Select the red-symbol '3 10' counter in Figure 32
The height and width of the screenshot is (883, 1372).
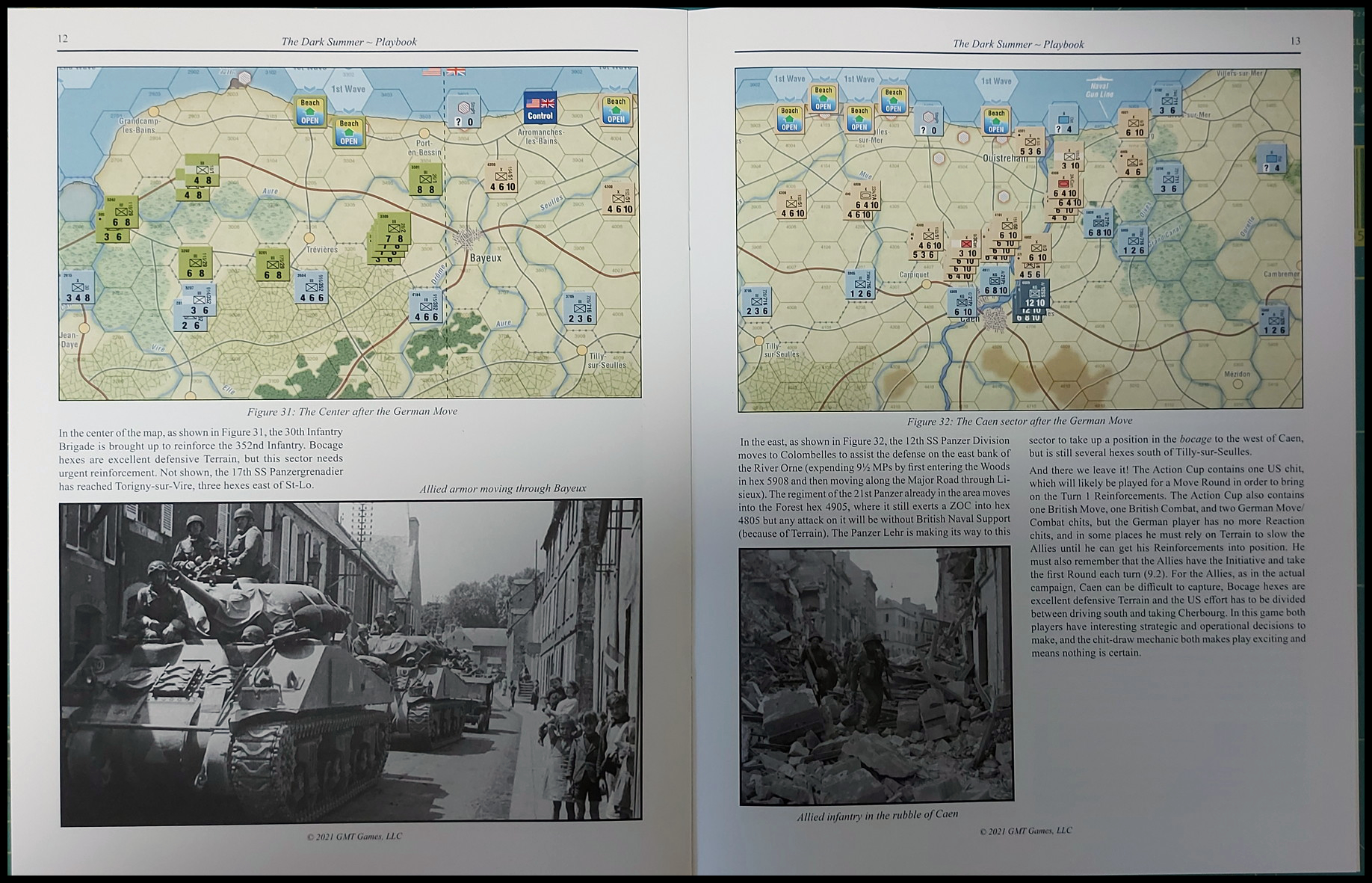[966, 245]
